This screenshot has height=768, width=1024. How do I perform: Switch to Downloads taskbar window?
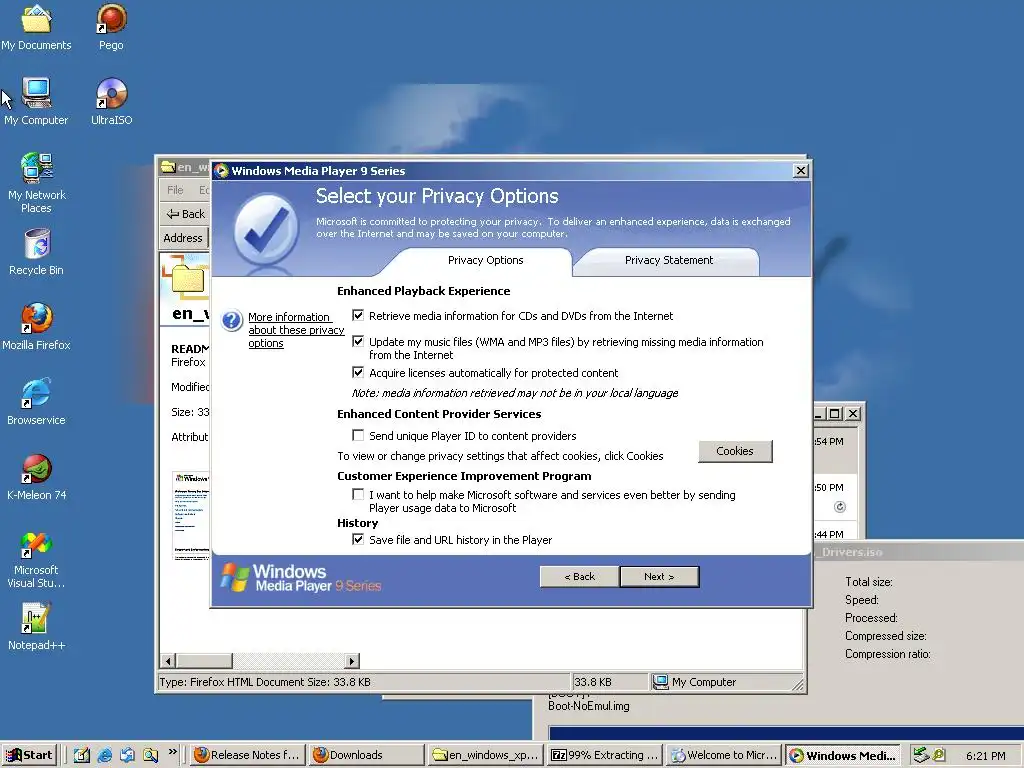click(366, 755)
